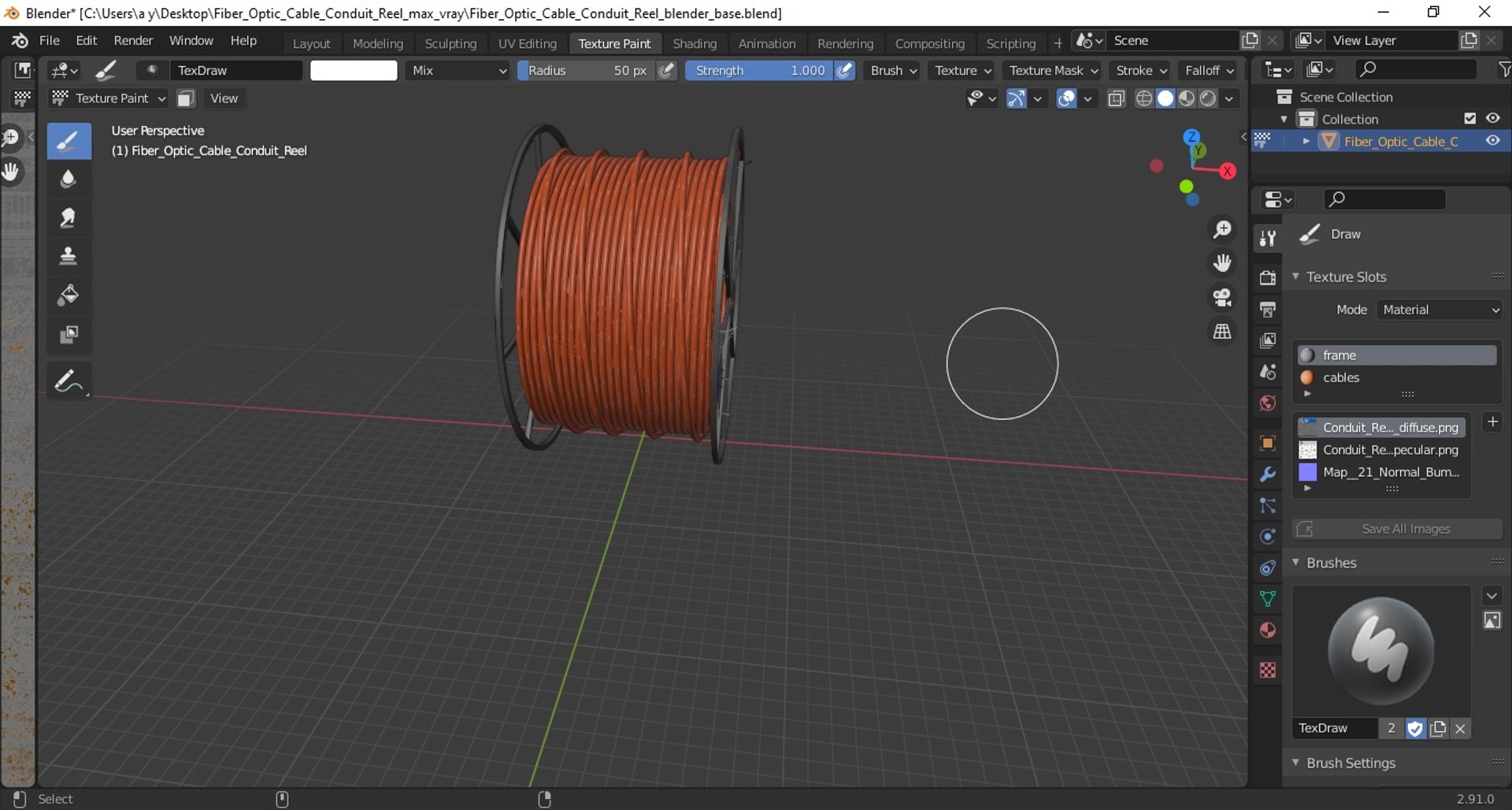Open Texture Slots Mode dropdown

[x=1440, y=310]
